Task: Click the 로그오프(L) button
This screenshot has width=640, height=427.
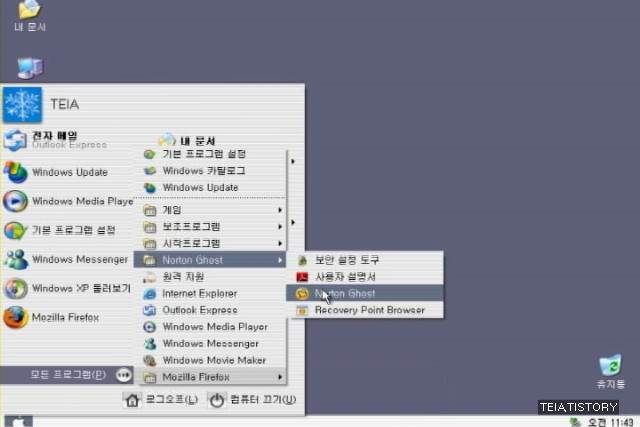Action: [161, 400]
